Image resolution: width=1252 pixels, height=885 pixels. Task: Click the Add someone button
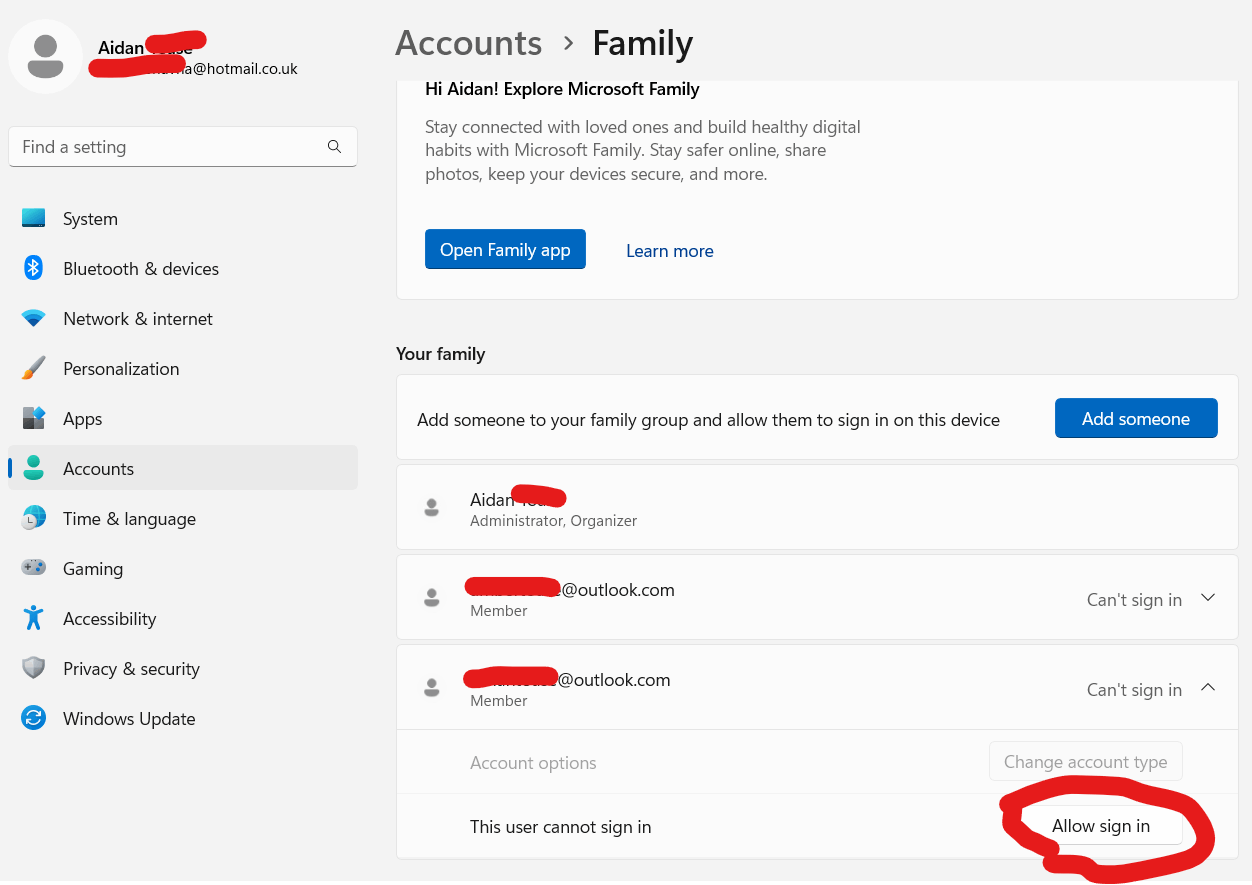(1136, 418)
